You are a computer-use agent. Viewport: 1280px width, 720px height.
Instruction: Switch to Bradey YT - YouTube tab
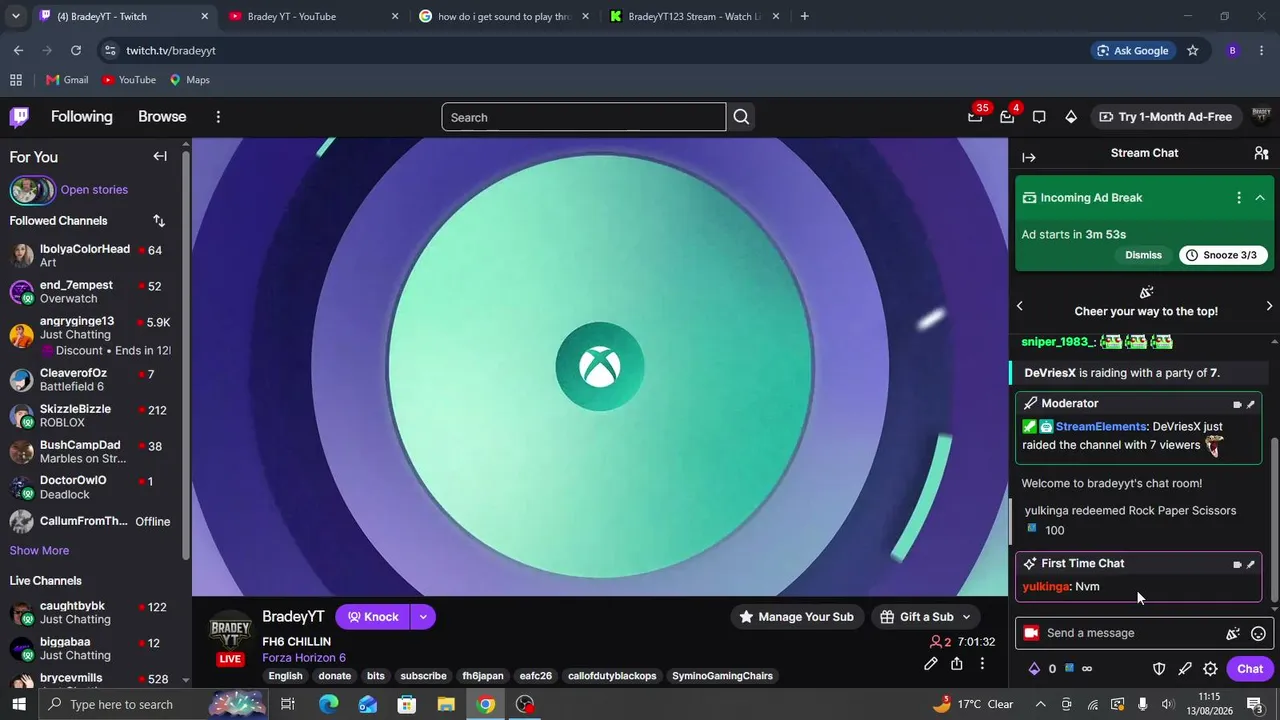[314, 16]
